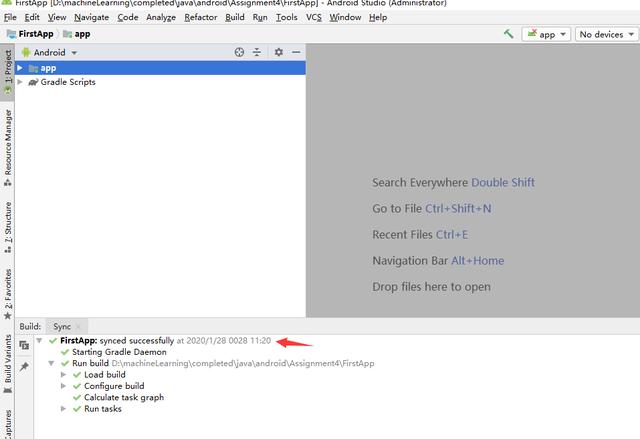Click Go to File Ctrl+Shift+N hint text
This screenshot has height=439, width=640.
click(x=432, y=209)
